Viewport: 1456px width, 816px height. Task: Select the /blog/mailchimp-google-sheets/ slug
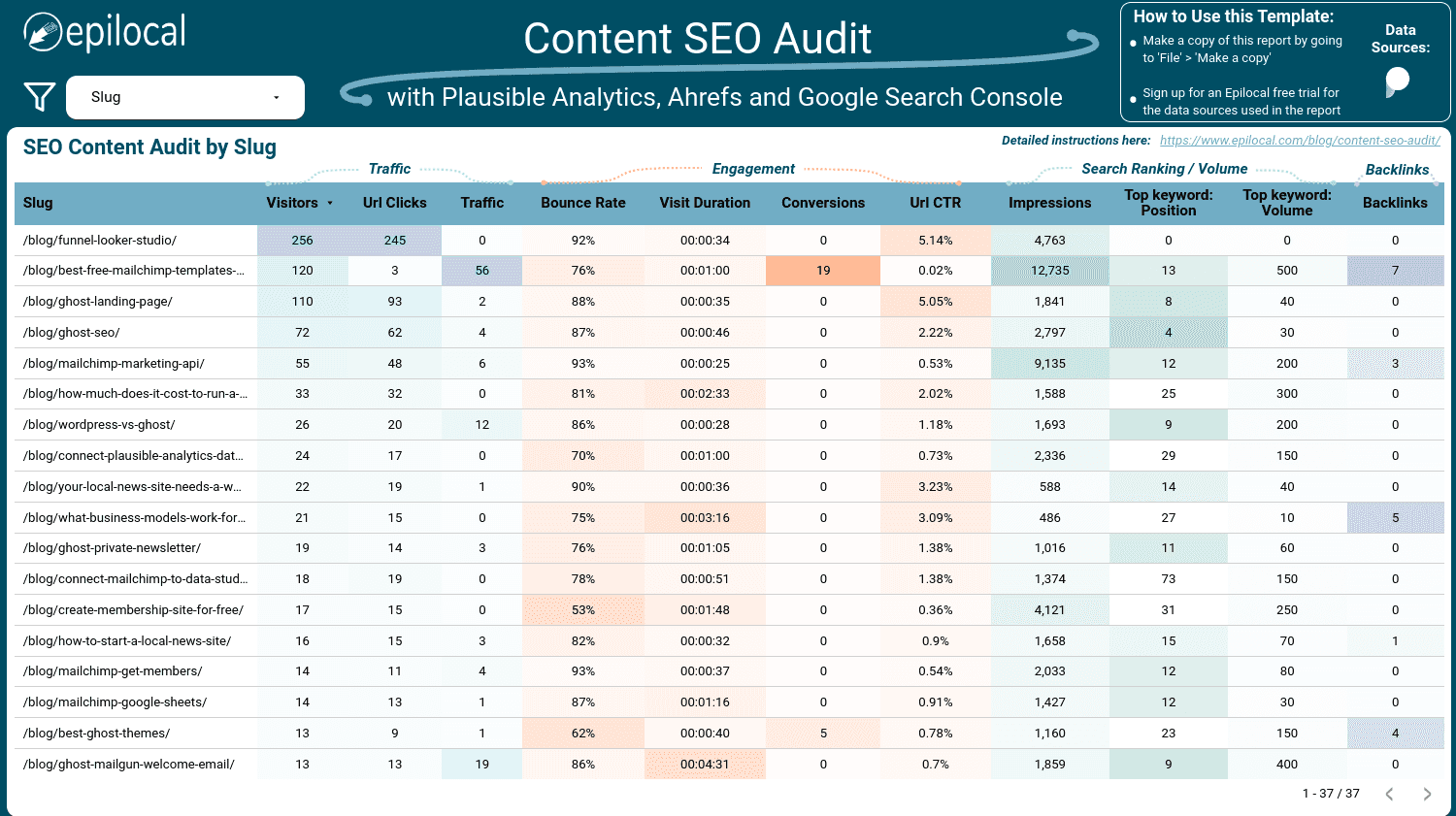[x=115, y=702]
